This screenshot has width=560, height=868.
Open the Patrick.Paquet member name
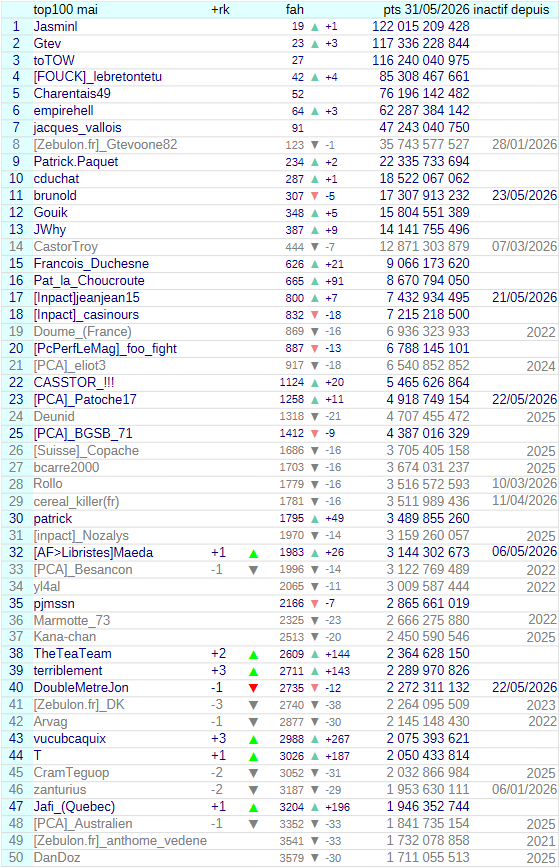76,162
